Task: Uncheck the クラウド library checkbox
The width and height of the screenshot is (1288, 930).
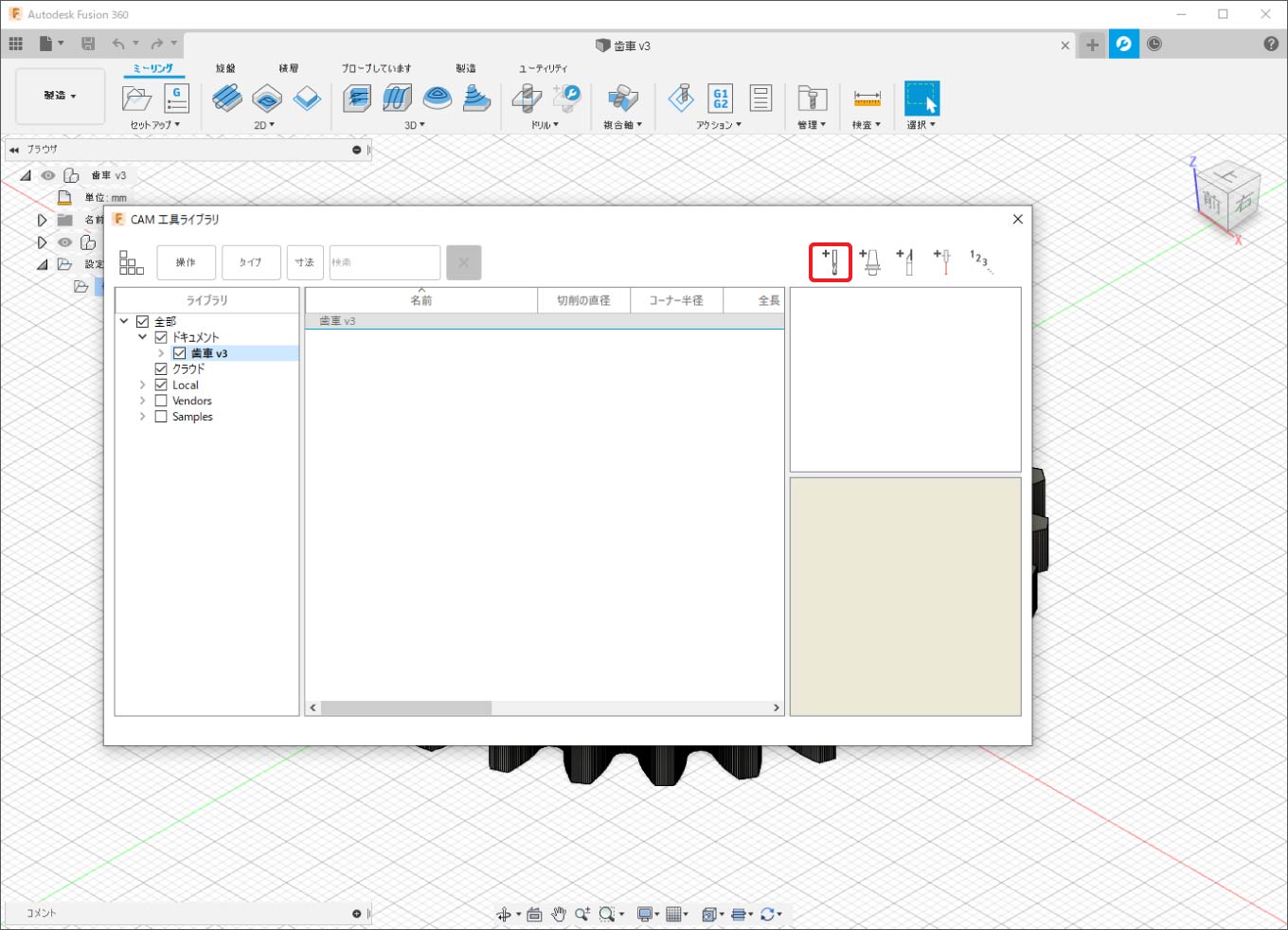Action: click(161, 369)
